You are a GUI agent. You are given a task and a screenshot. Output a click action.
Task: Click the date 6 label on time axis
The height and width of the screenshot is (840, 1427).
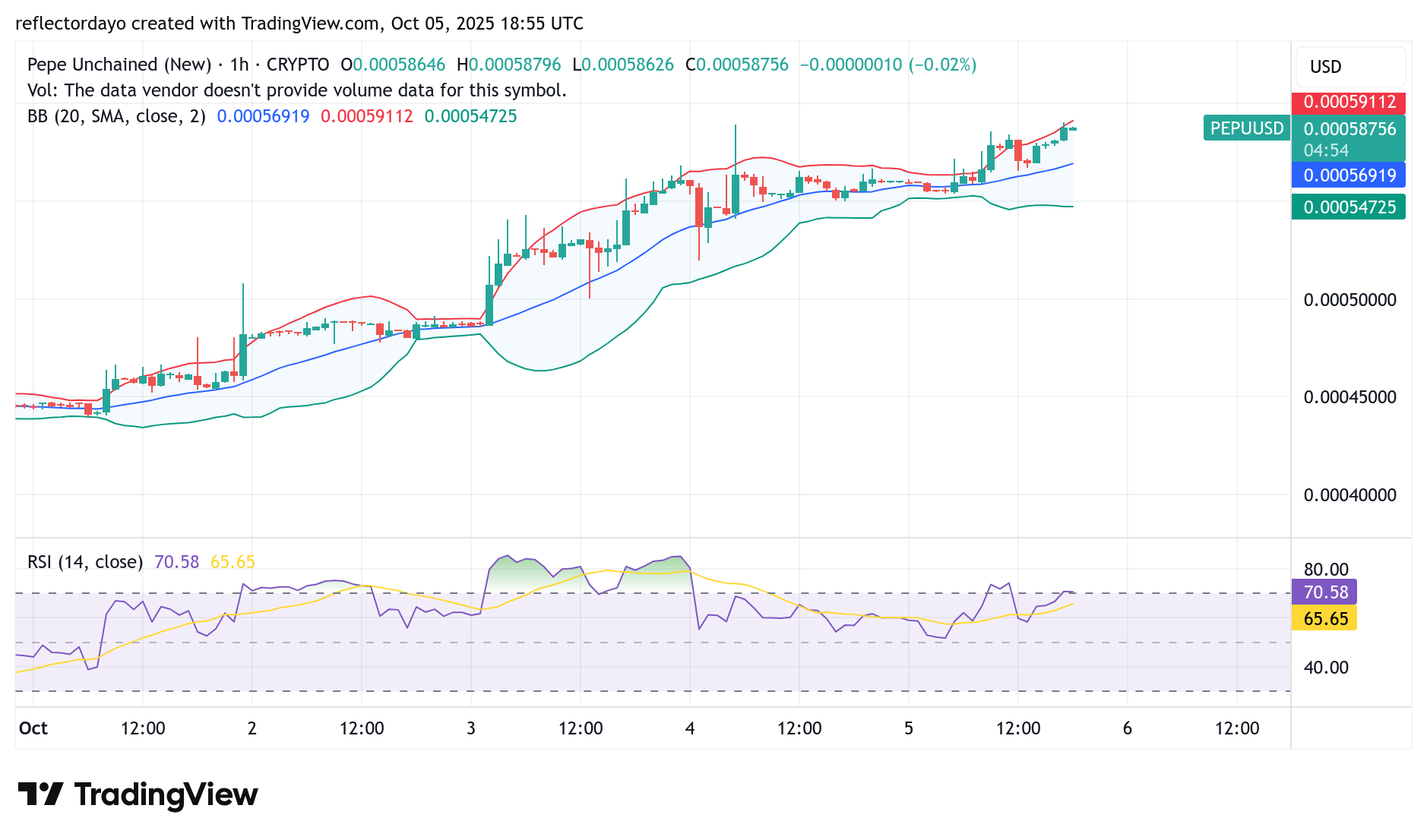coord(1128,728)
